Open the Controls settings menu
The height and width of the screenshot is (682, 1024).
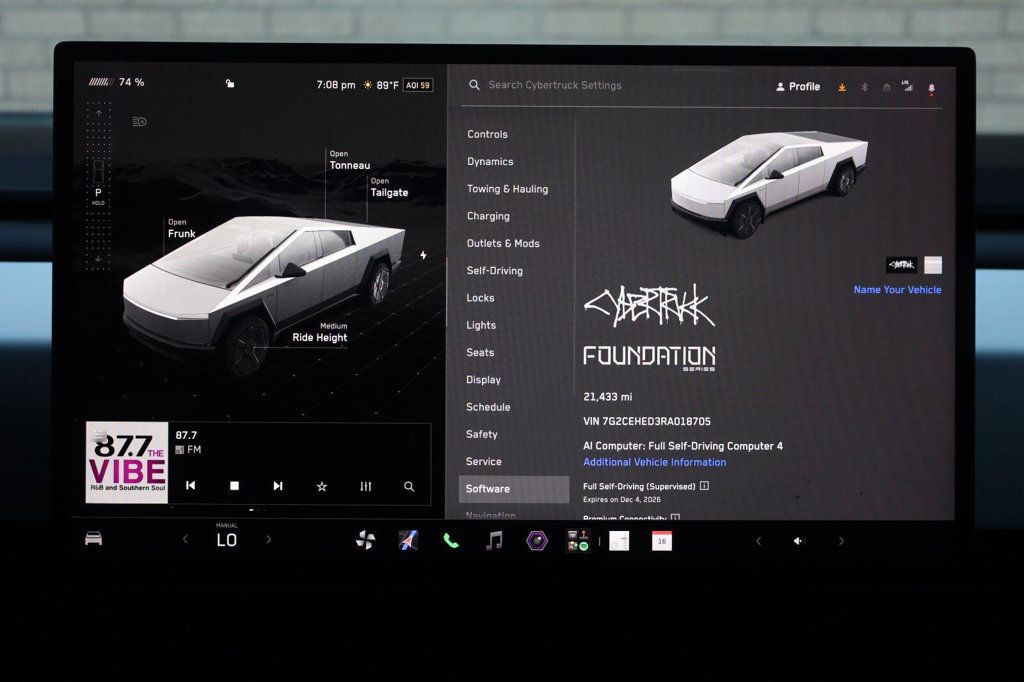click(x=487, y=134)
